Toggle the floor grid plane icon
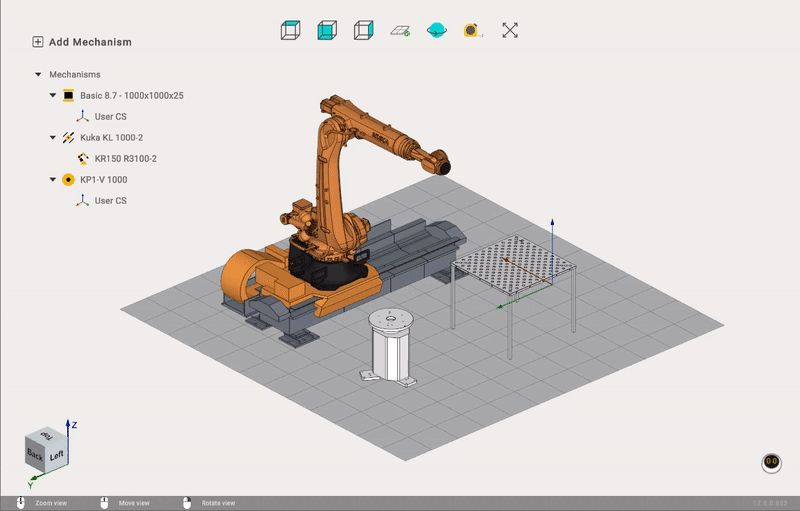800x511 pixels. (x=400, y=31)
